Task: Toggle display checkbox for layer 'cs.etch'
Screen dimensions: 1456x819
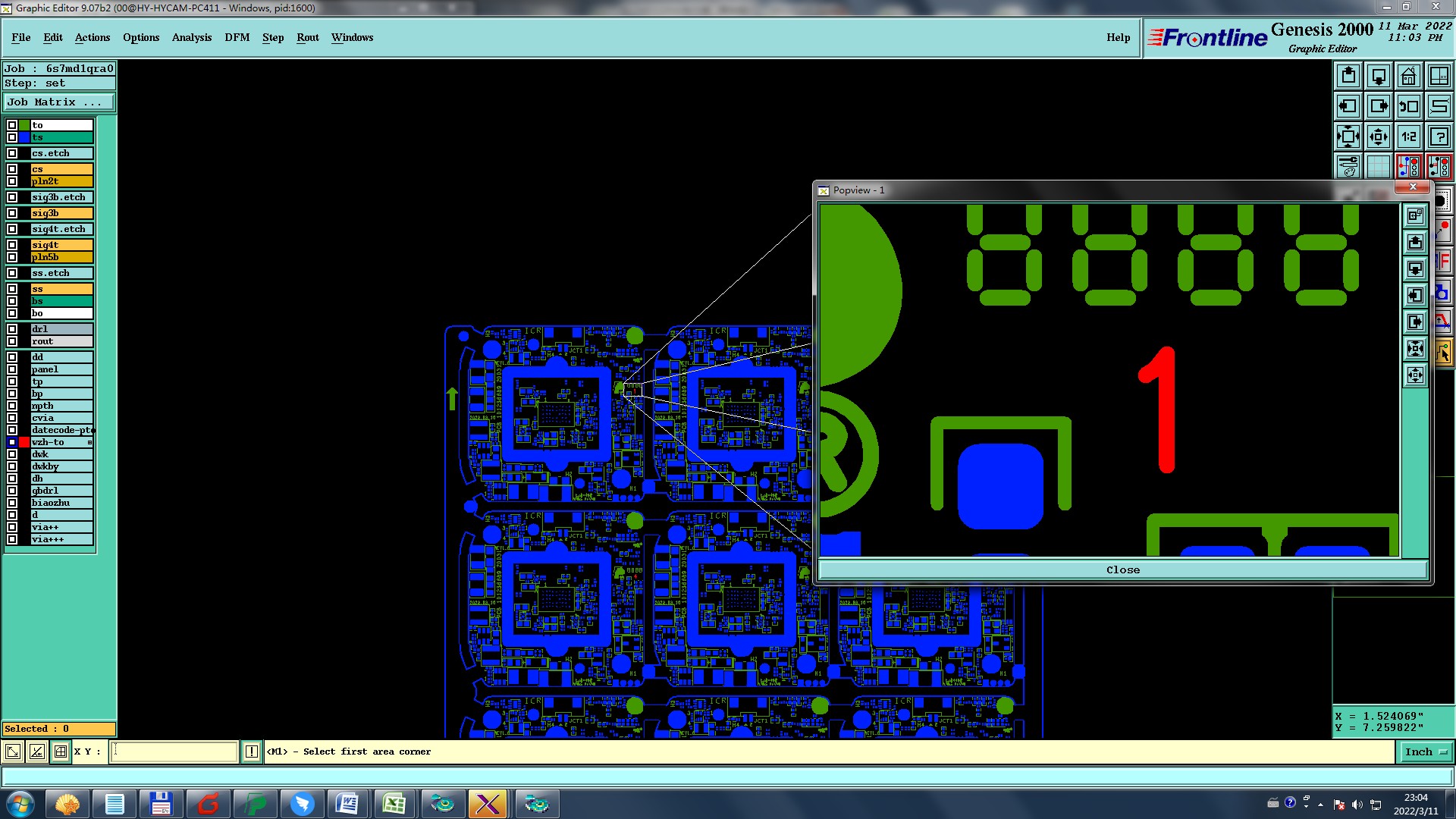Action: (x=12, y=153)
